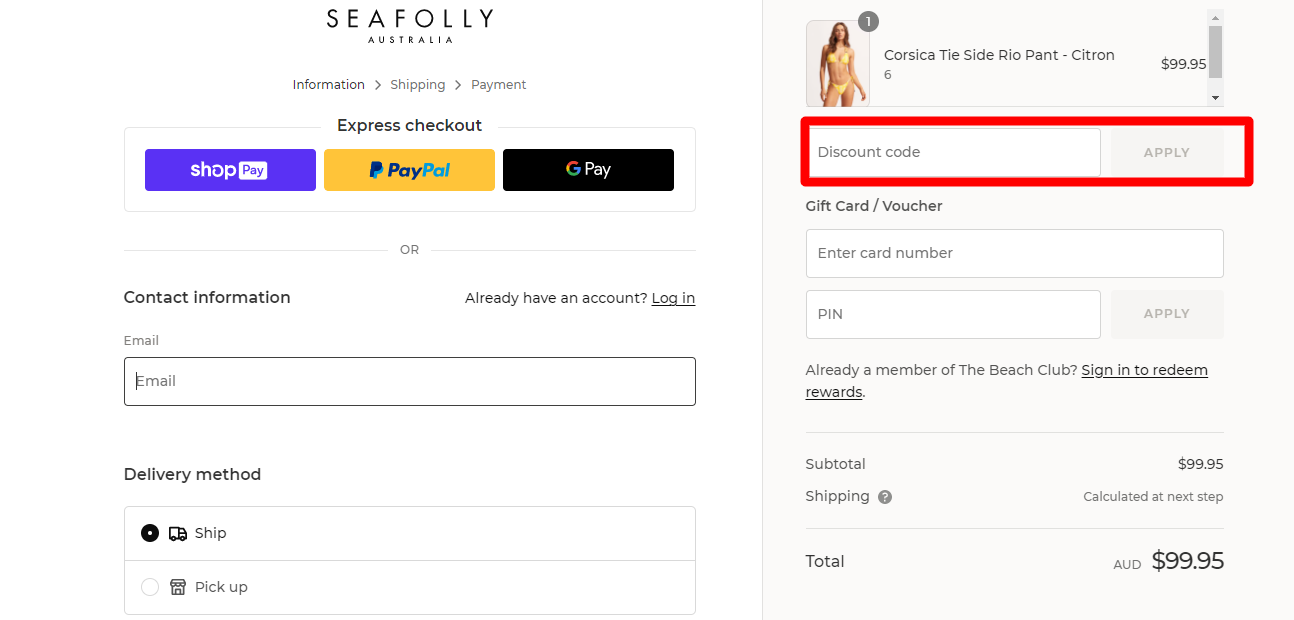Apply the gift card voucher
Image resolution: width=1294 pixels, height=620 pixels.
coord(1166,313)
